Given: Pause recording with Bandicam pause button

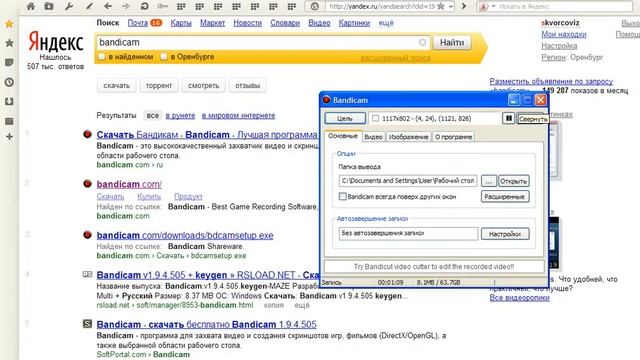Looking at the screenshot, I should pos(509,118).
